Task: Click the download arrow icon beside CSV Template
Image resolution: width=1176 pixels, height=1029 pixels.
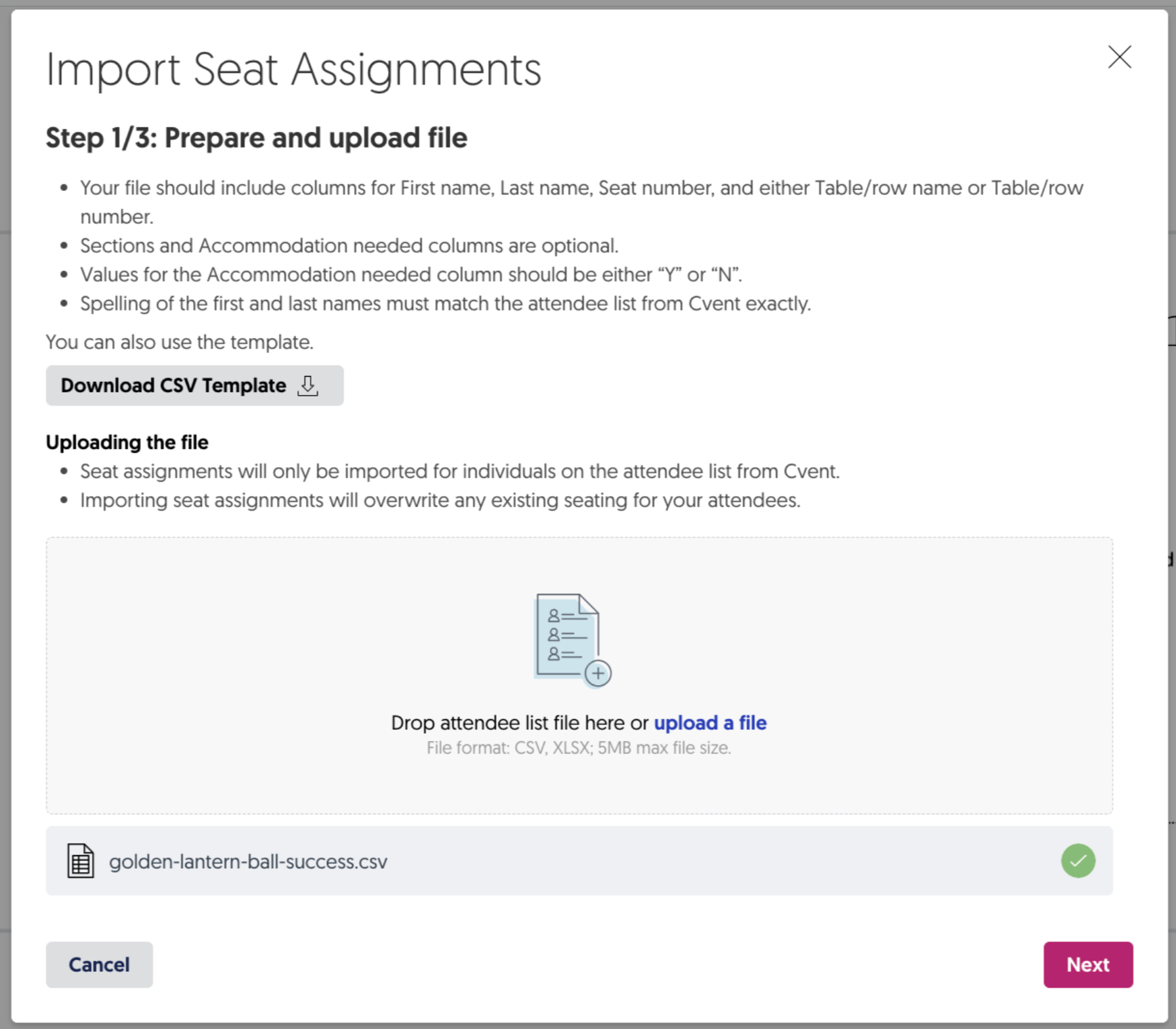Action: [308, 386]
